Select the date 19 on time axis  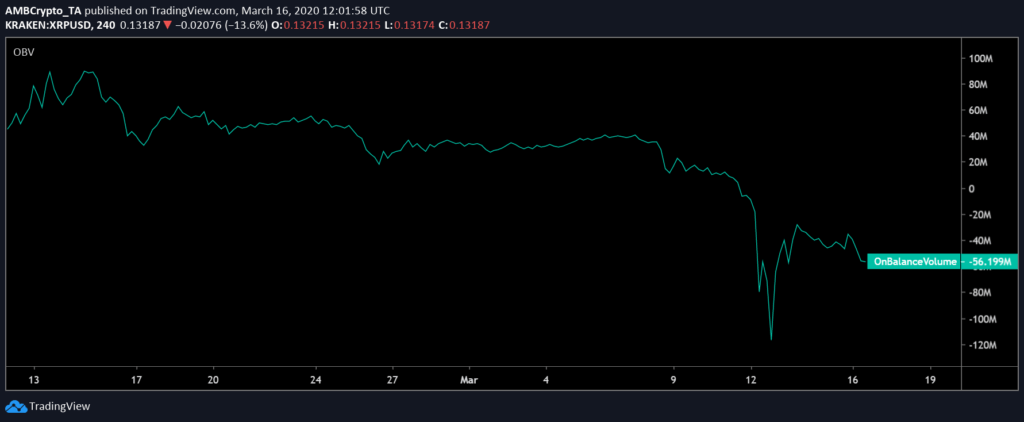pyautogui.click(x=930, y=380)
